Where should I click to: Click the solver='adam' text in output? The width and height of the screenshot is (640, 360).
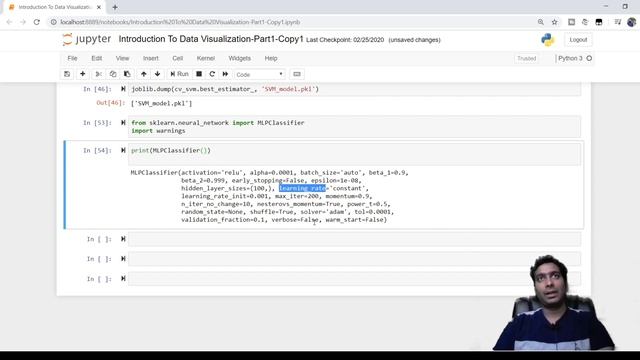tap(325, 212)
